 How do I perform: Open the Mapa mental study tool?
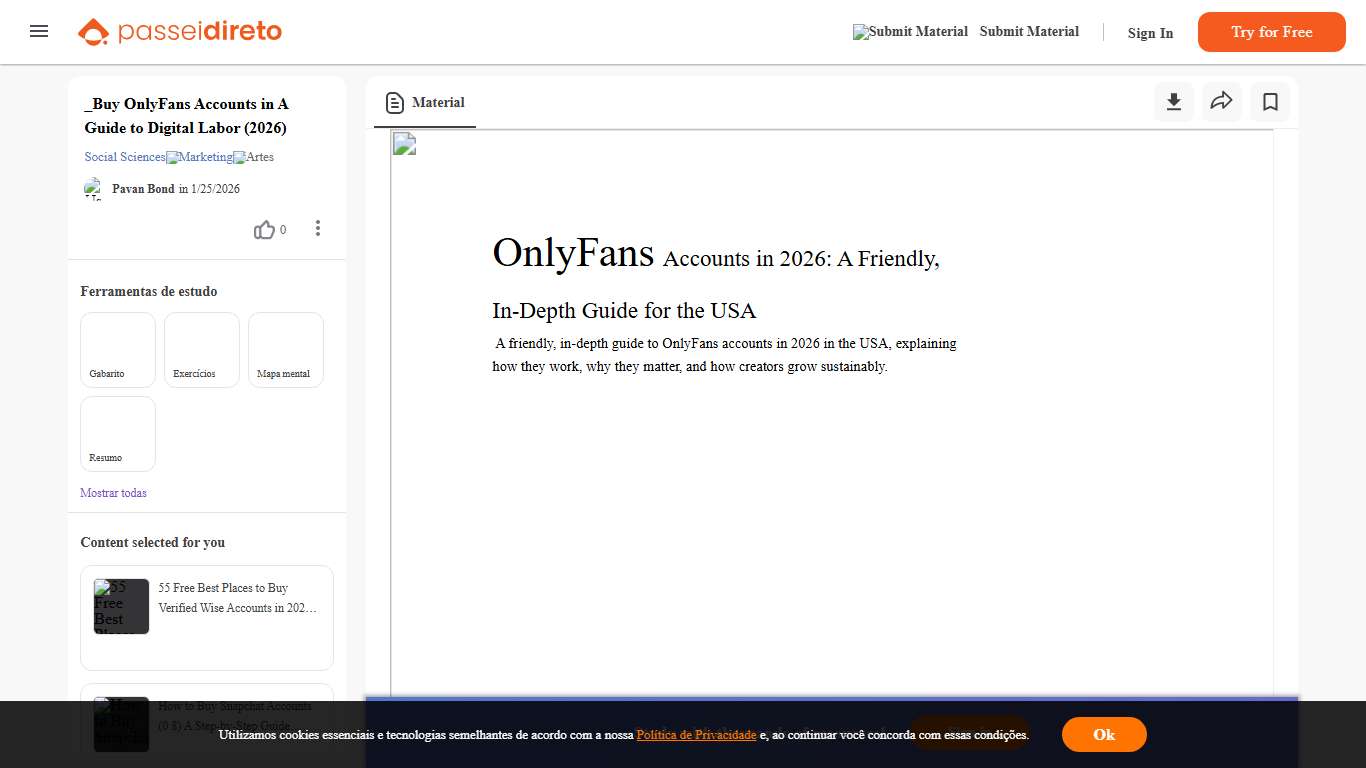click(x=285, y=349)
